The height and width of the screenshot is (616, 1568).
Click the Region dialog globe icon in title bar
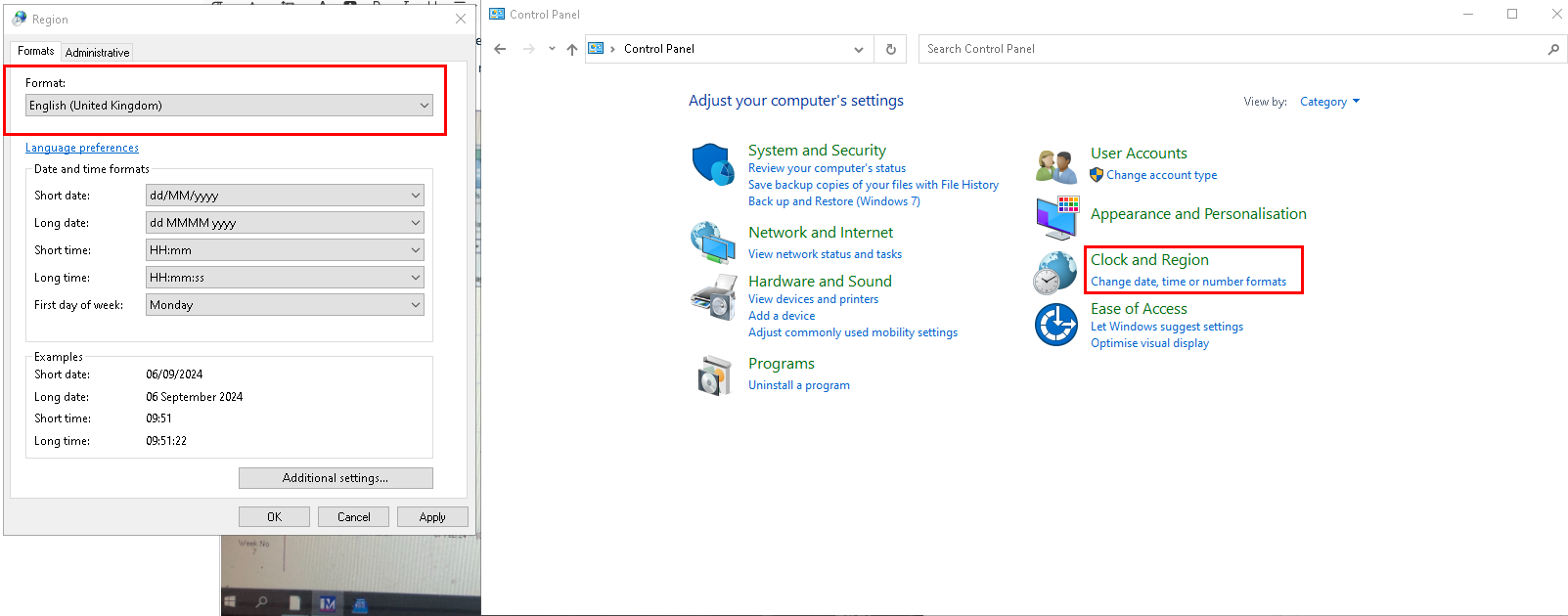20,19
